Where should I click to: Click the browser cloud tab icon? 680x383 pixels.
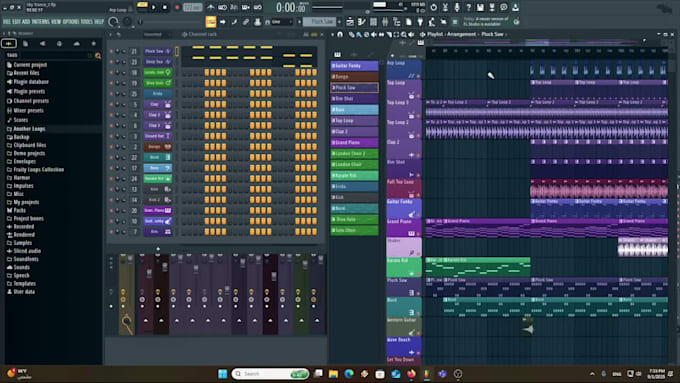76,43
